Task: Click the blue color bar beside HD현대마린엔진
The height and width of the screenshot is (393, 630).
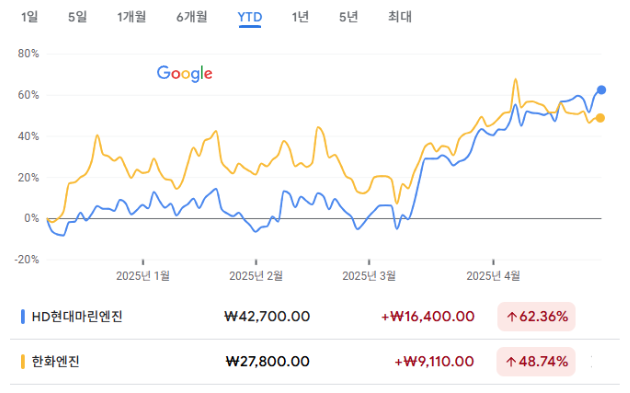Action: [x=23, y=317]
